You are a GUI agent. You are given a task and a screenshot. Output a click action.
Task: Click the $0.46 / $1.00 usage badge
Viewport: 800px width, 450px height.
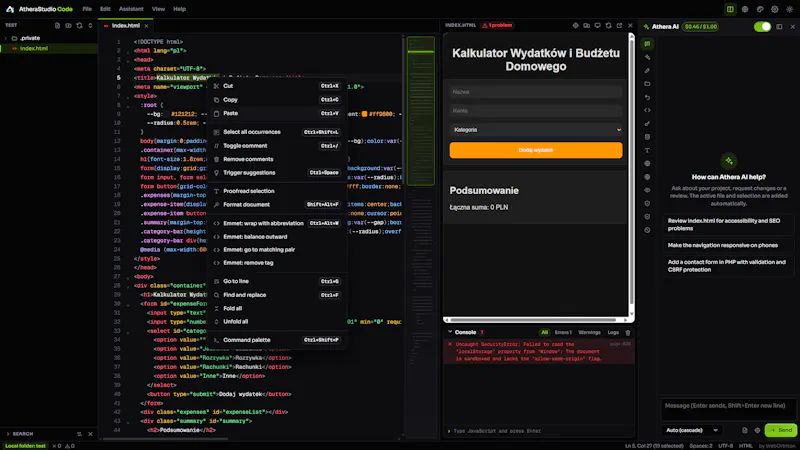[x=701, y=27]
